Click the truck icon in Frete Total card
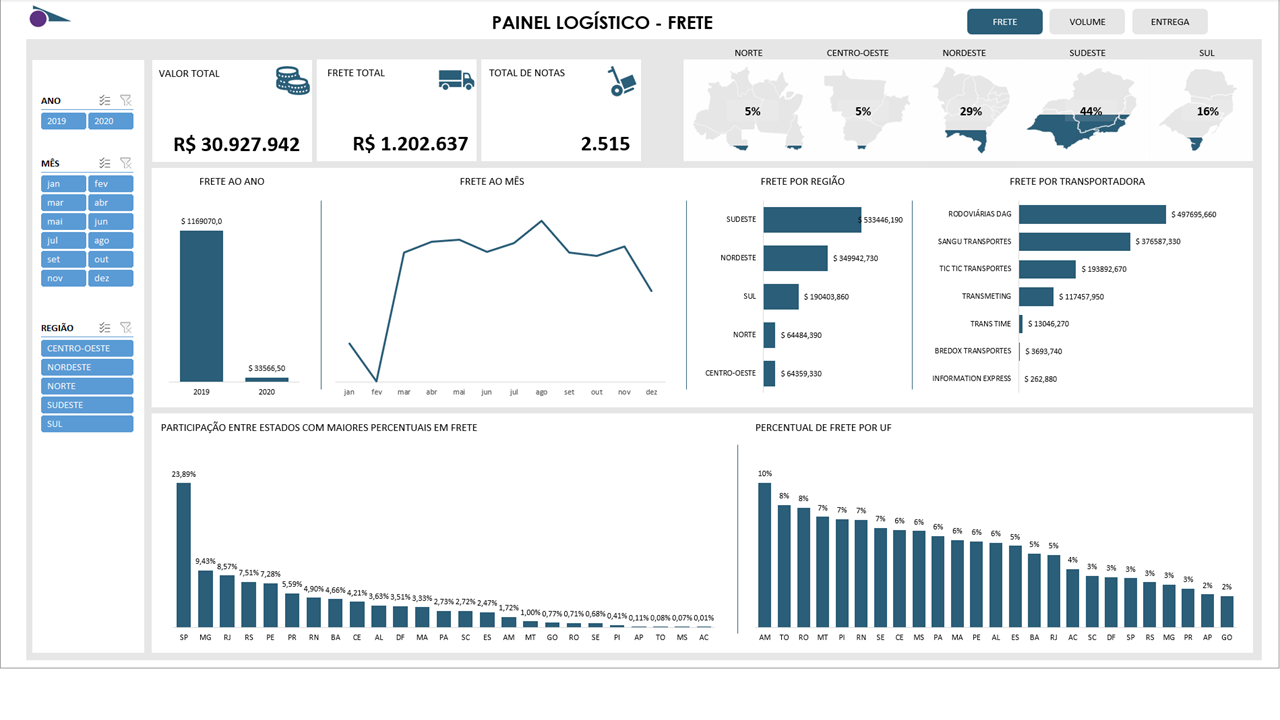1280x720 pixels. tap(456, 80)
